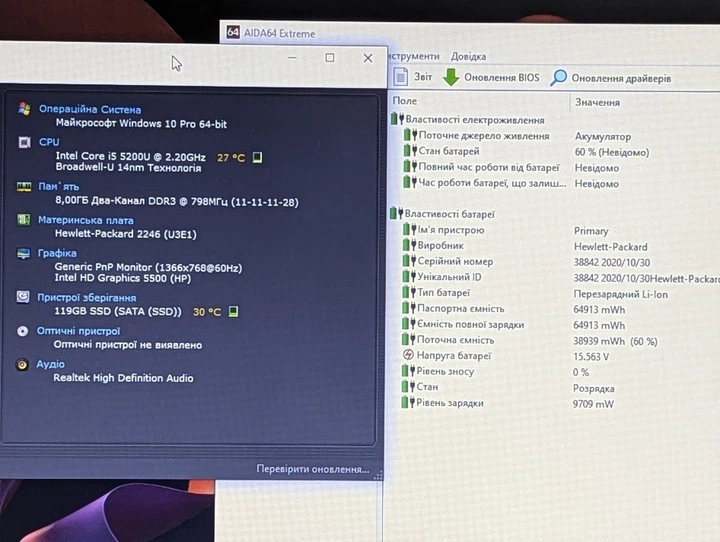Click battery icon beside Виробник
This screenshot has width=720, height=542.
409,245
